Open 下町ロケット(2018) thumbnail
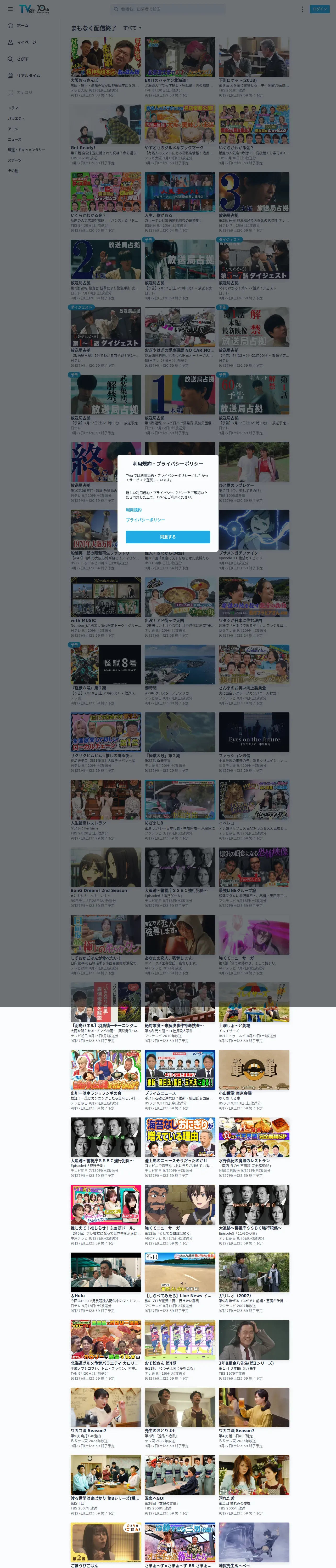The image size is (336, 1568). click(254, 57)
